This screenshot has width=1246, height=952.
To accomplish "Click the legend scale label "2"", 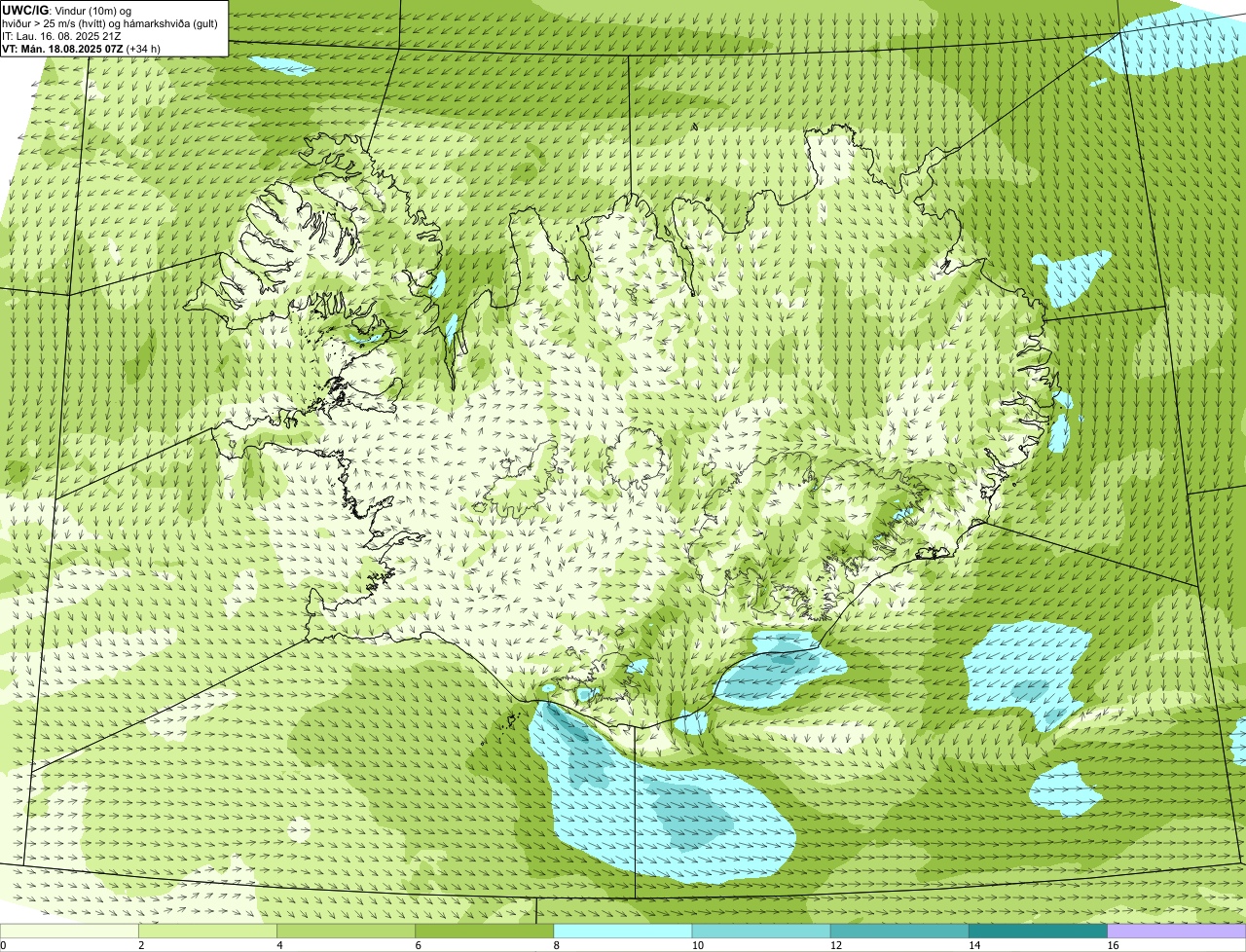I will pyautogui.click(x=141, y=945).
